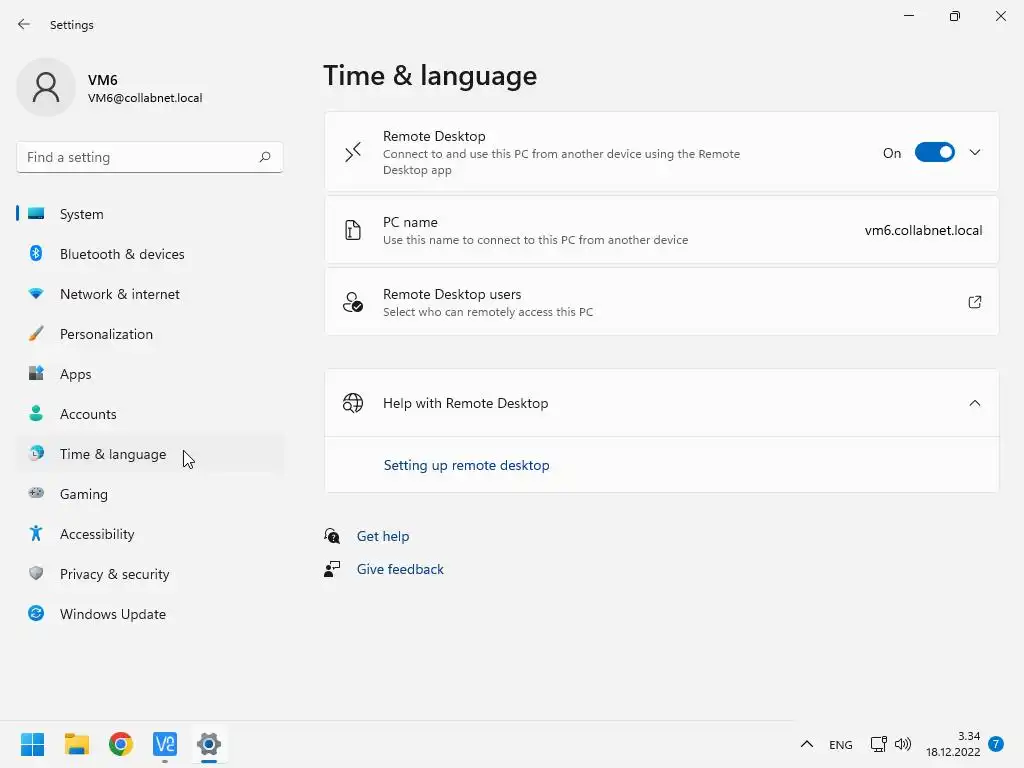Go to Accounts settings

pos(88,414)
